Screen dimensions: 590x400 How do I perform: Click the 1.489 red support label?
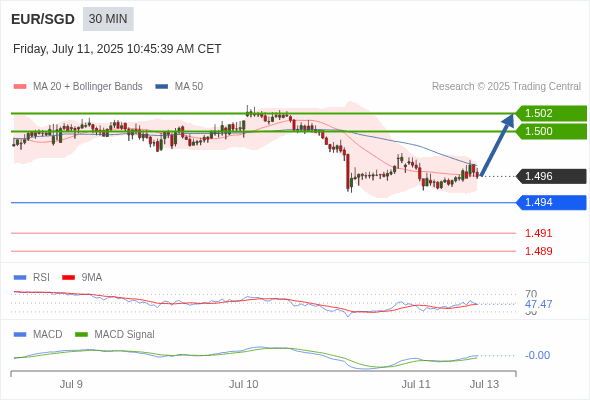coord(538,251)
